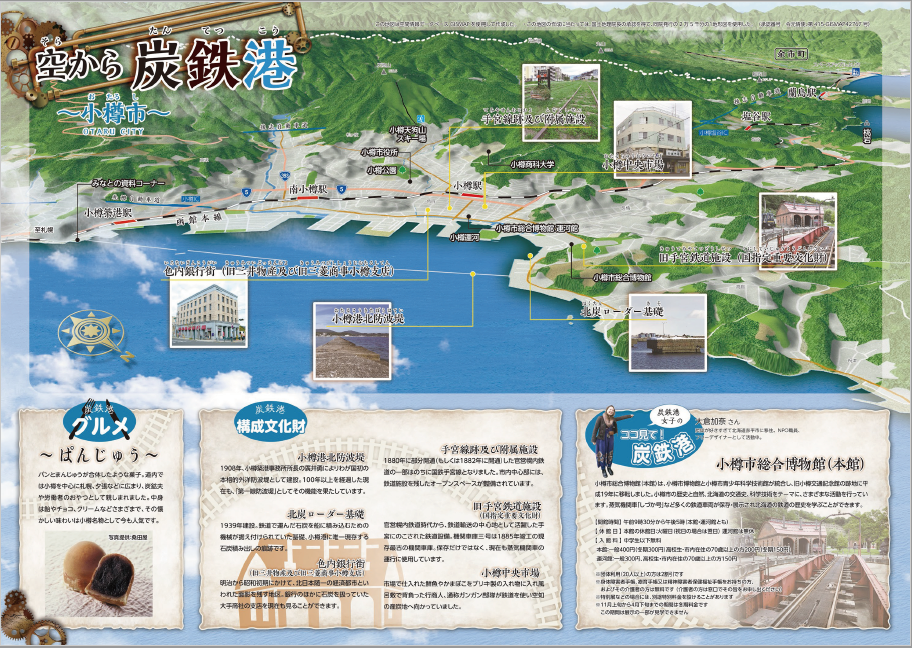Click the 小樽公園 label

(382, 170)
